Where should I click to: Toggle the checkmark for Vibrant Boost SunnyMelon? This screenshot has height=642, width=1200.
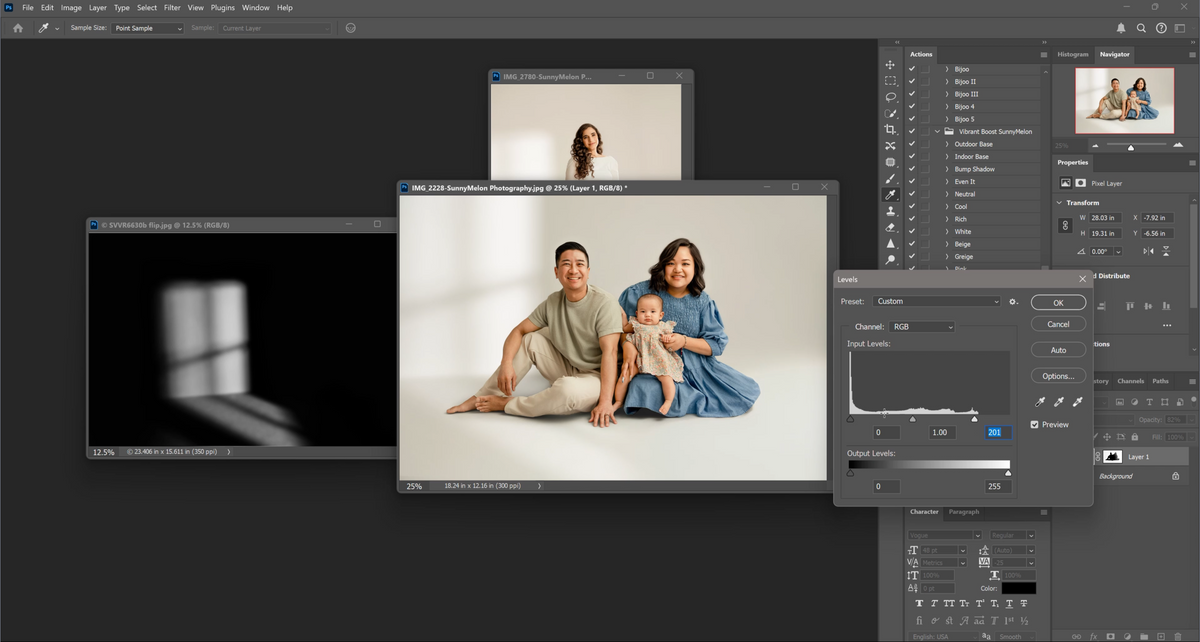point(912,132)
